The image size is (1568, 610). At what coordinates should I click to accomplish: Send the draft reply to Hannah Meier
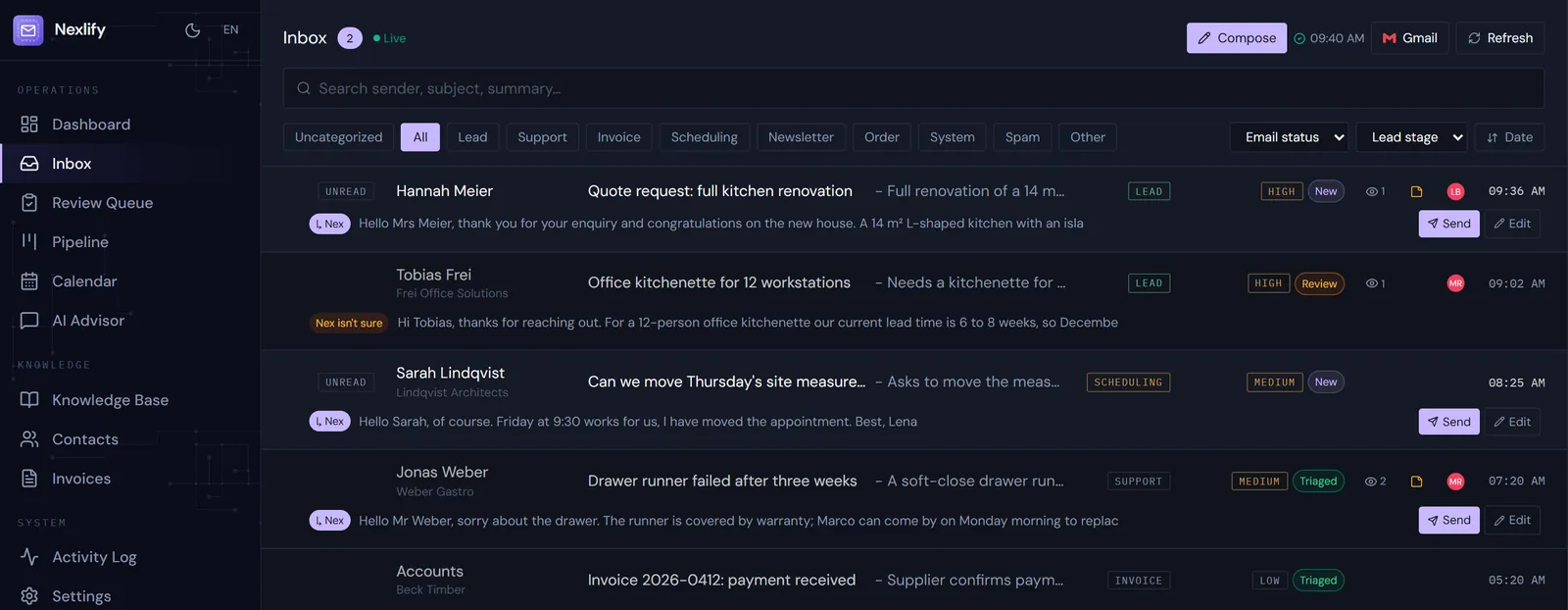(1448, 224)
